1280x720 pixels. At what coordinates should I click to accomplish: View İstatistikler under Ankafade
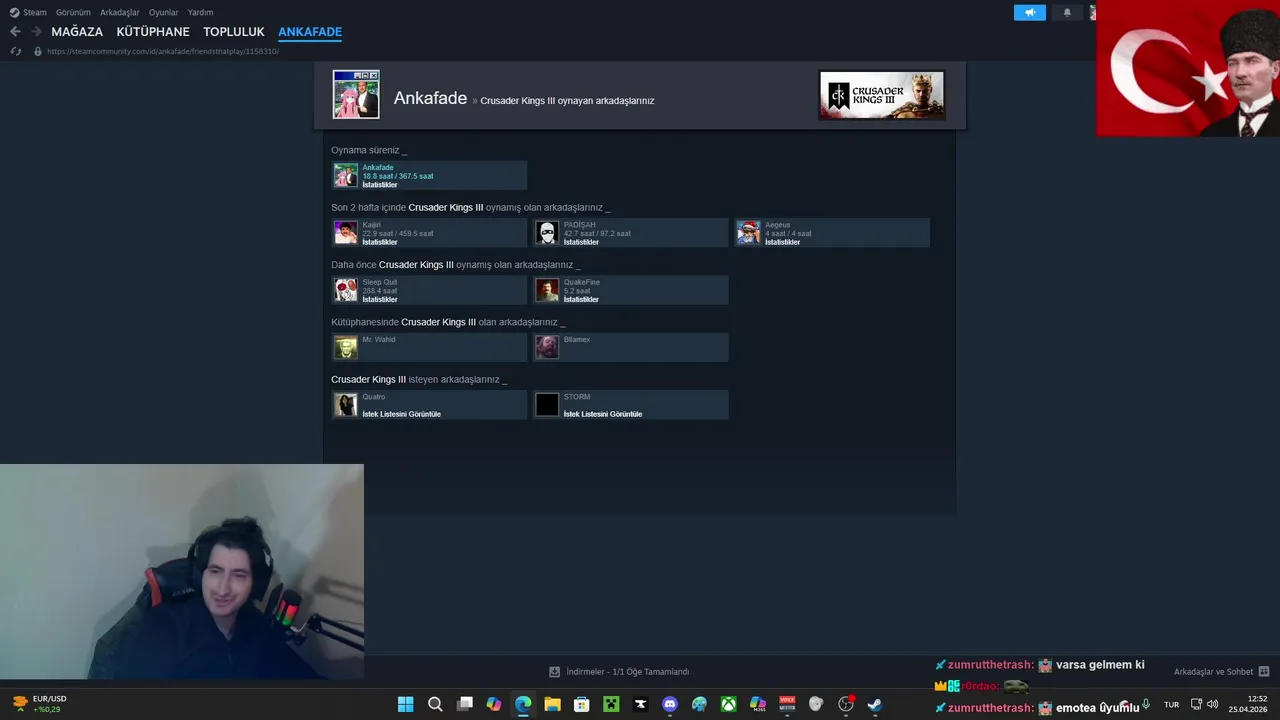(x=380, y=185)
